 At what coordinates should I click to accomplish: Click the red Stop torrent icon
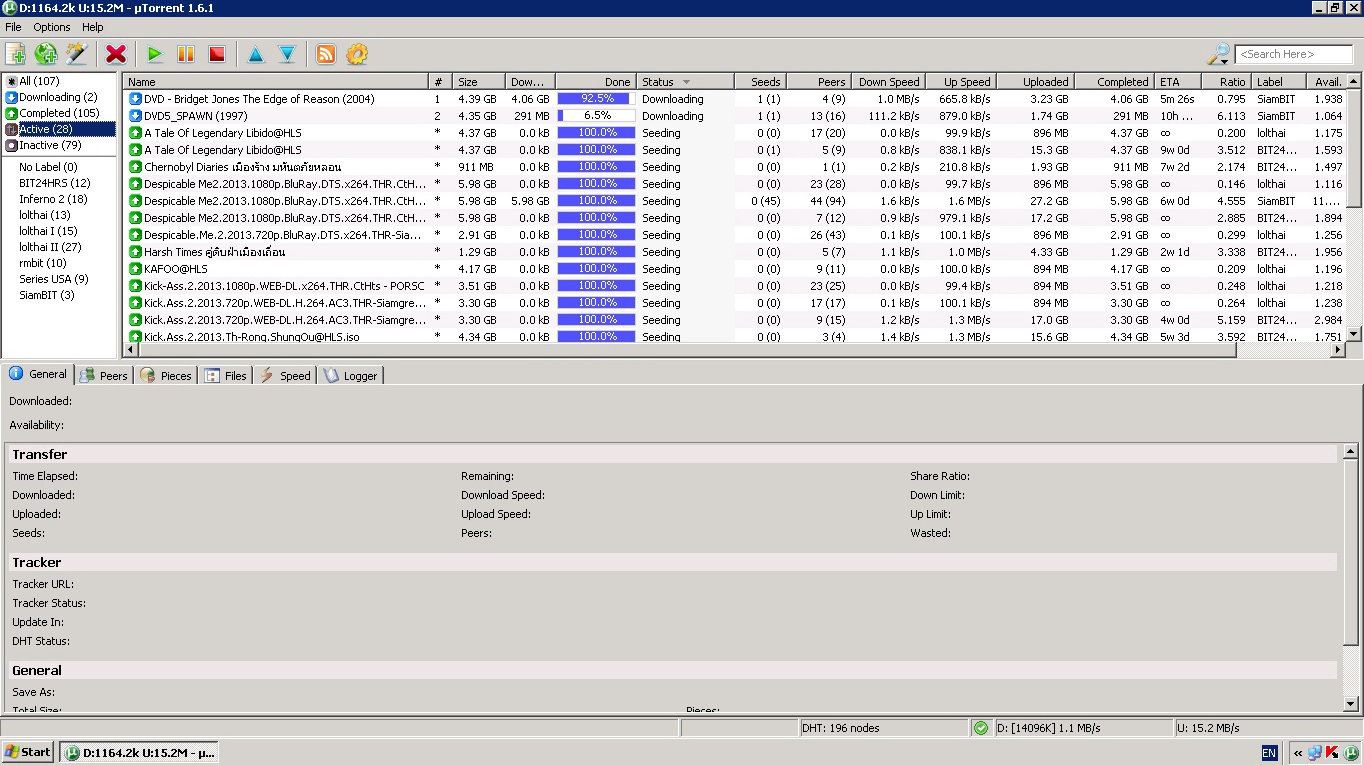tap(216, 54)
